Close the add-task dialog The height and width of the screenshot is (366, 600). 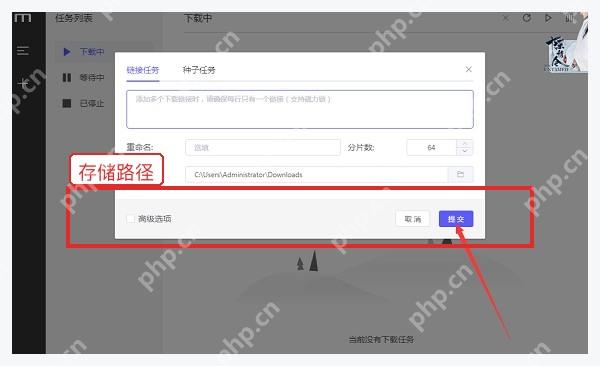469,69
